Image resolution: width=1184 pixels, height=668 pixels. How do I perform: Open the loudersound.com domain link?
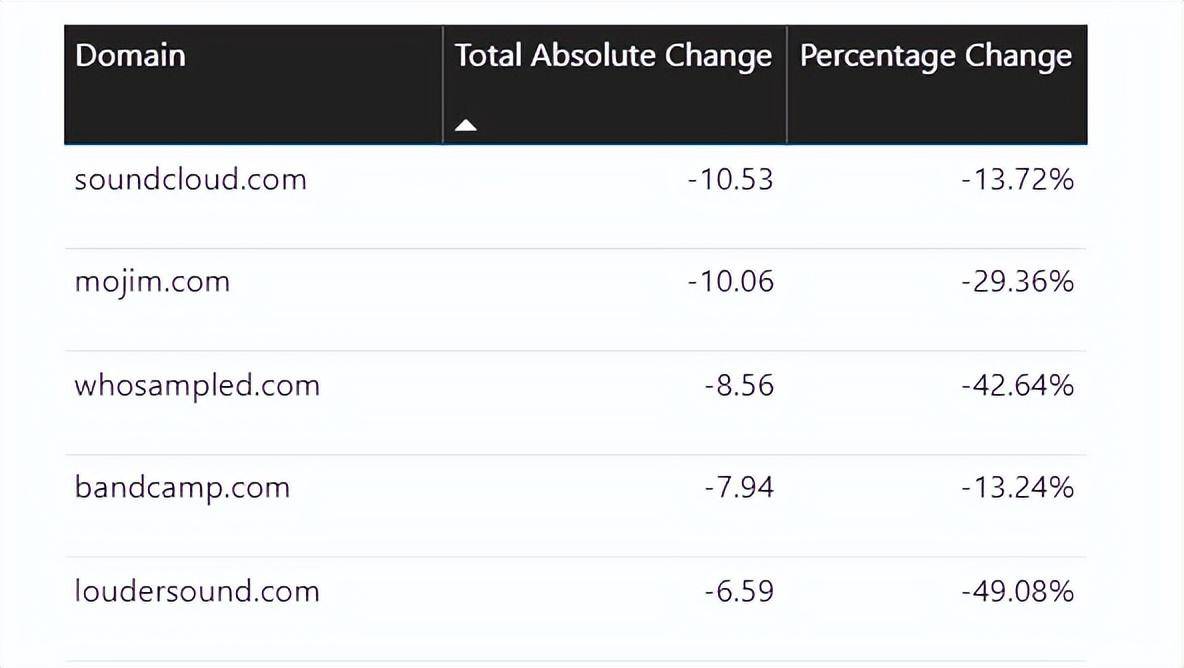pos(197,591)
